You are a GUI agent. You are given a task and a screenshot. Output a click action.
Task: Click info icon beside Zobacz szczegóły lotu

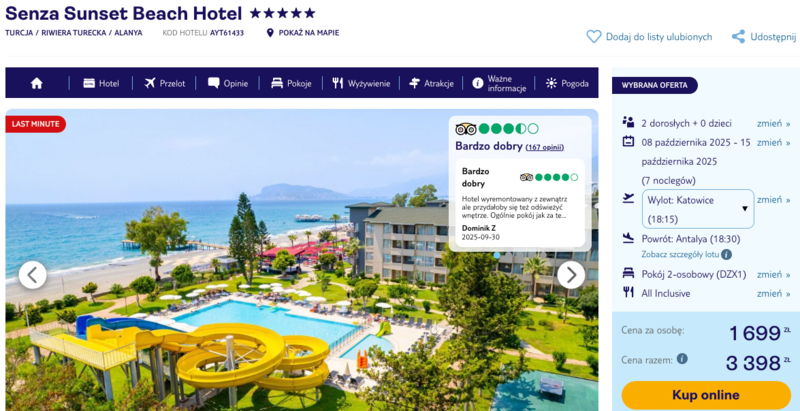727,254
